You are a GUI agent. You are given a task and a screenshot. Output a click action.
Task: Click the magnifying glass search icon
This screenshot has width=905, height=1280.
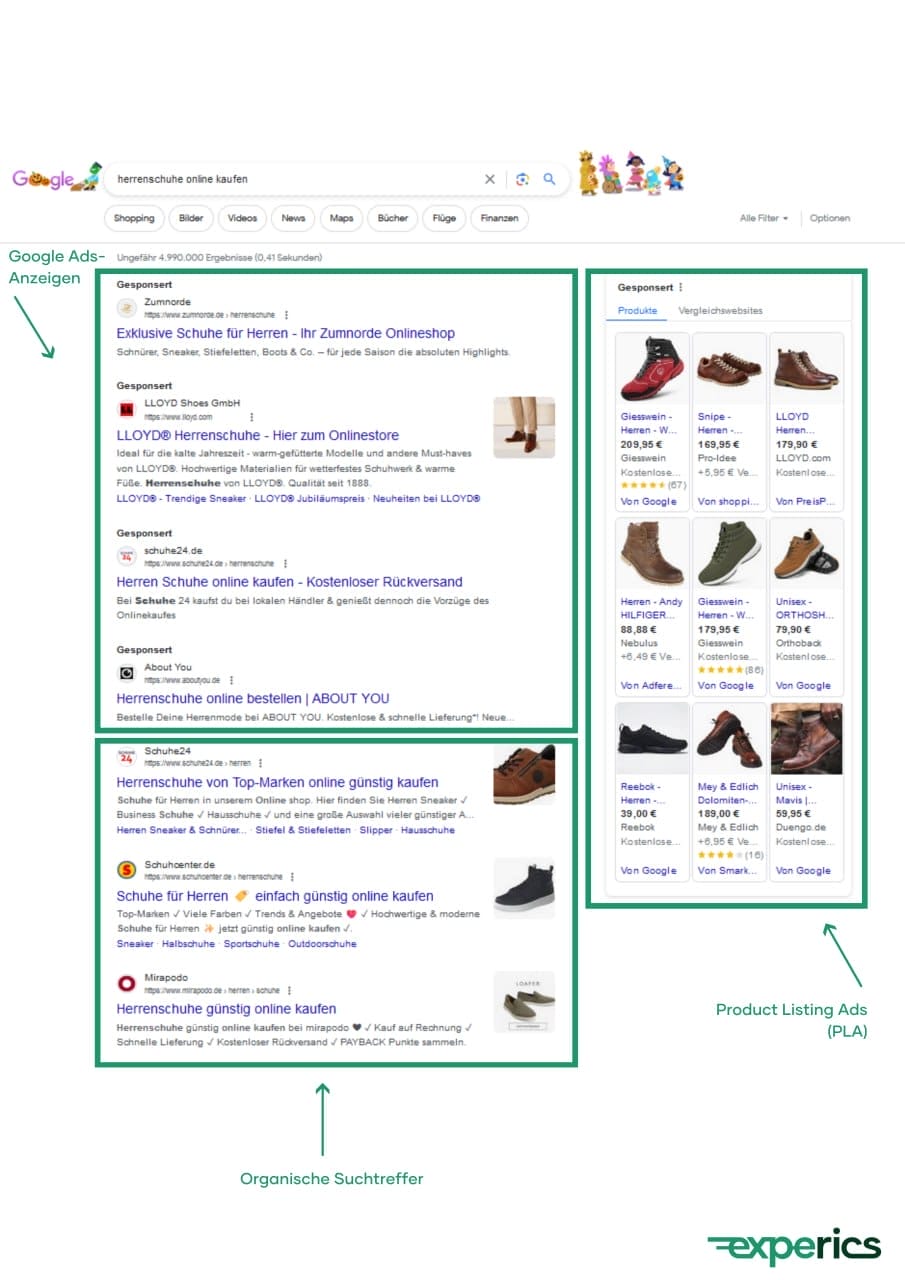[549, 179]
